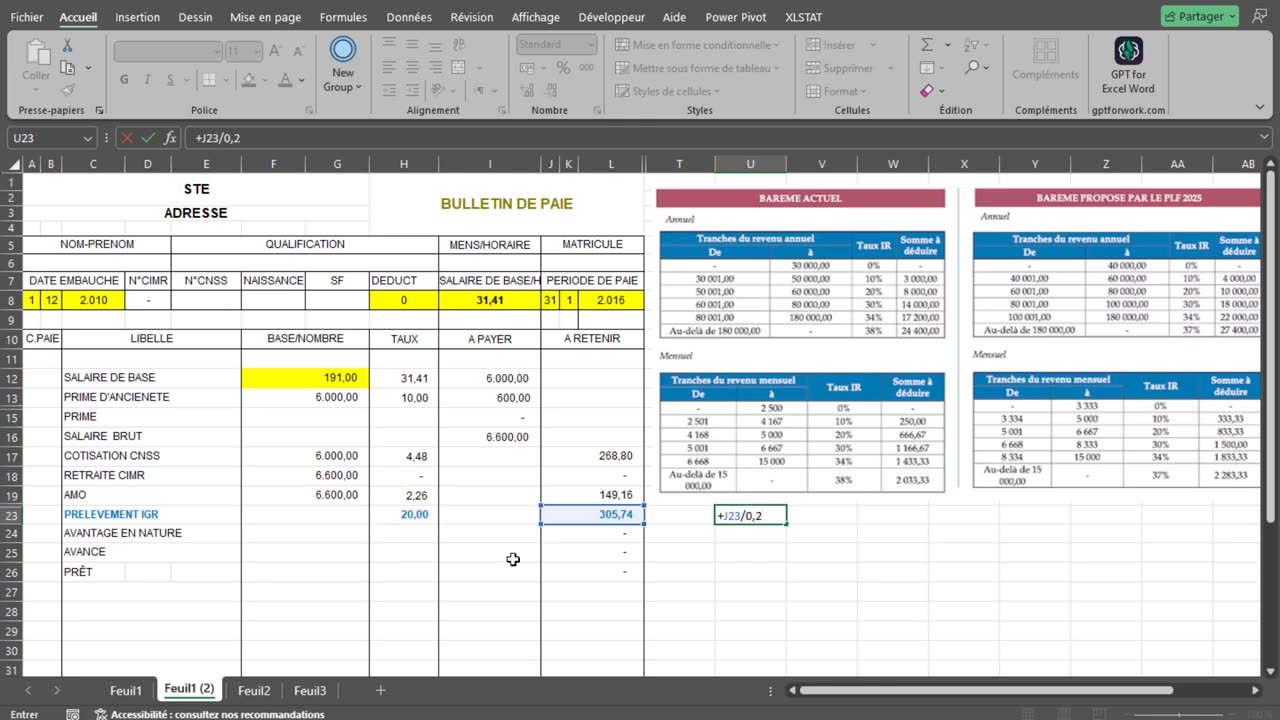Align text left in Alignement group
The width and height of the screenshot is (1280, 720).
coord(389,68)
